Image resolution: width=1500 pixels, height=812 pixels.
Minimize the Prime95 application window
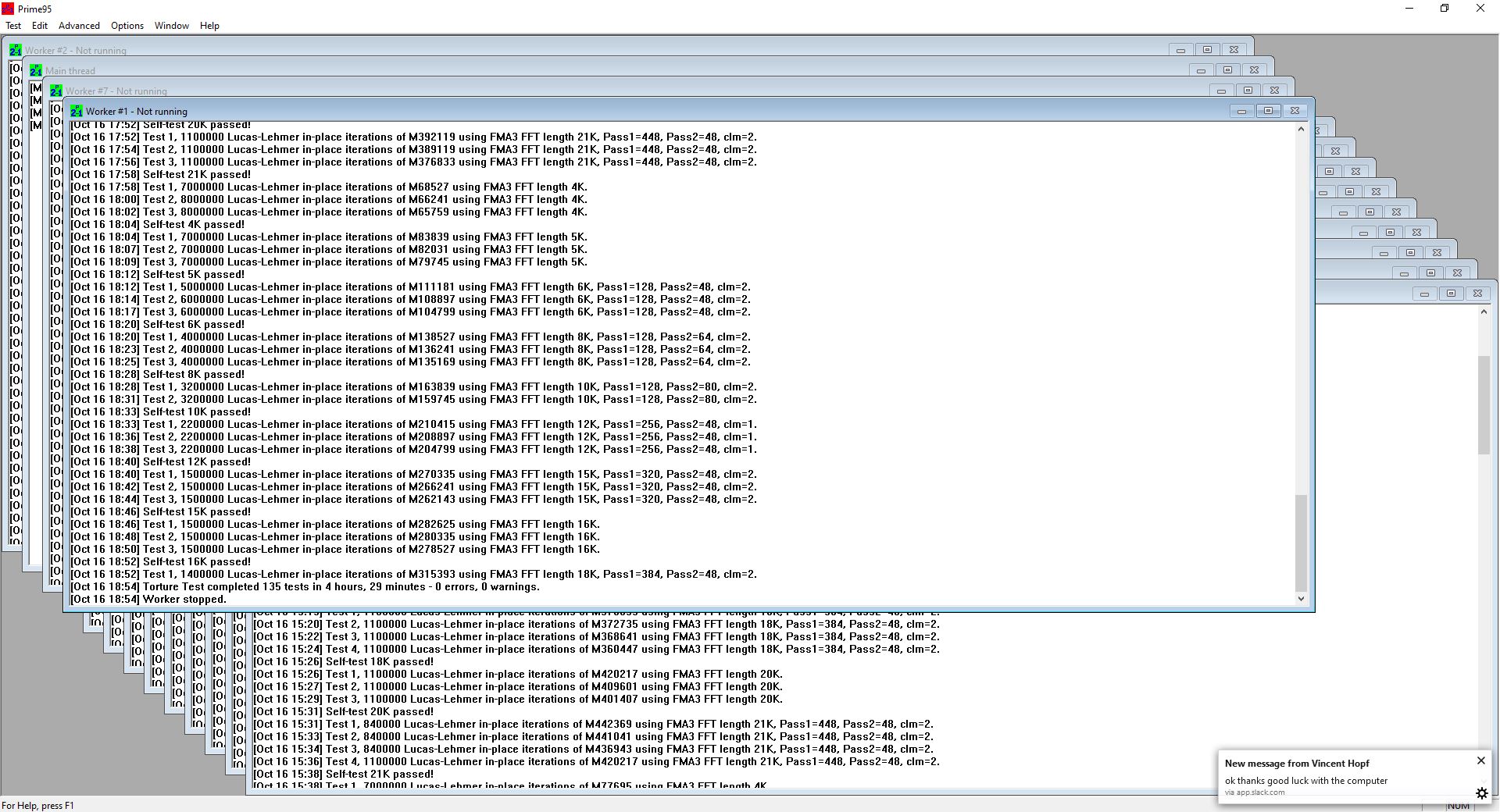[x=1409, y=9]
